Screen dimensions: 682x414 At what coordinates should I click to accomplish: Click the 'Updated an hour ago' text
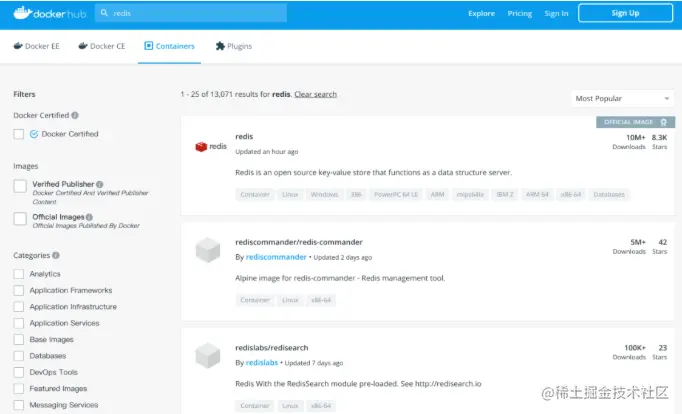tap(267, 152)
